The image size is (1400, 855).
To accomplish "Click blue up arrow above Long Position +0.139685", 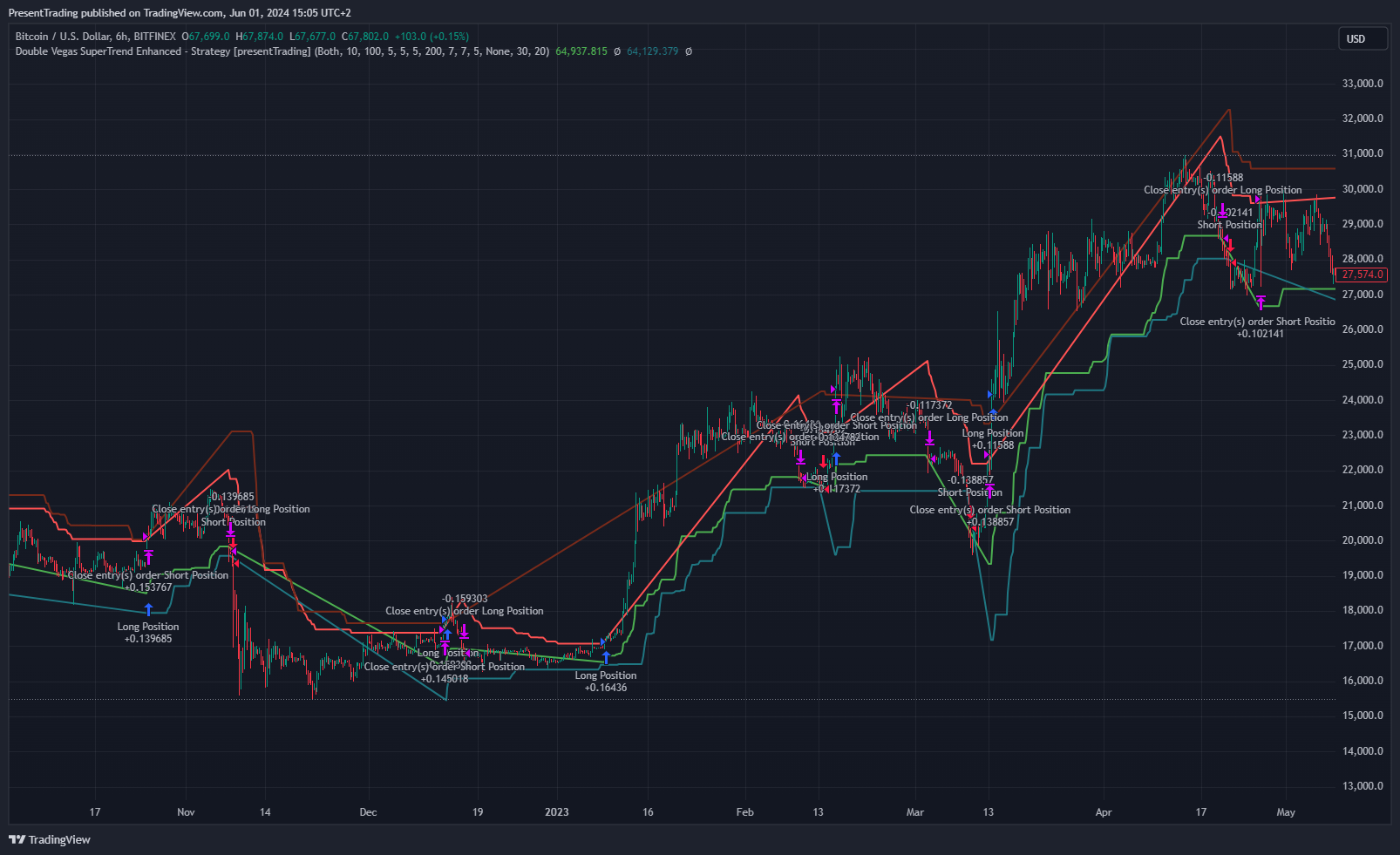I will [x=148, y=609].
